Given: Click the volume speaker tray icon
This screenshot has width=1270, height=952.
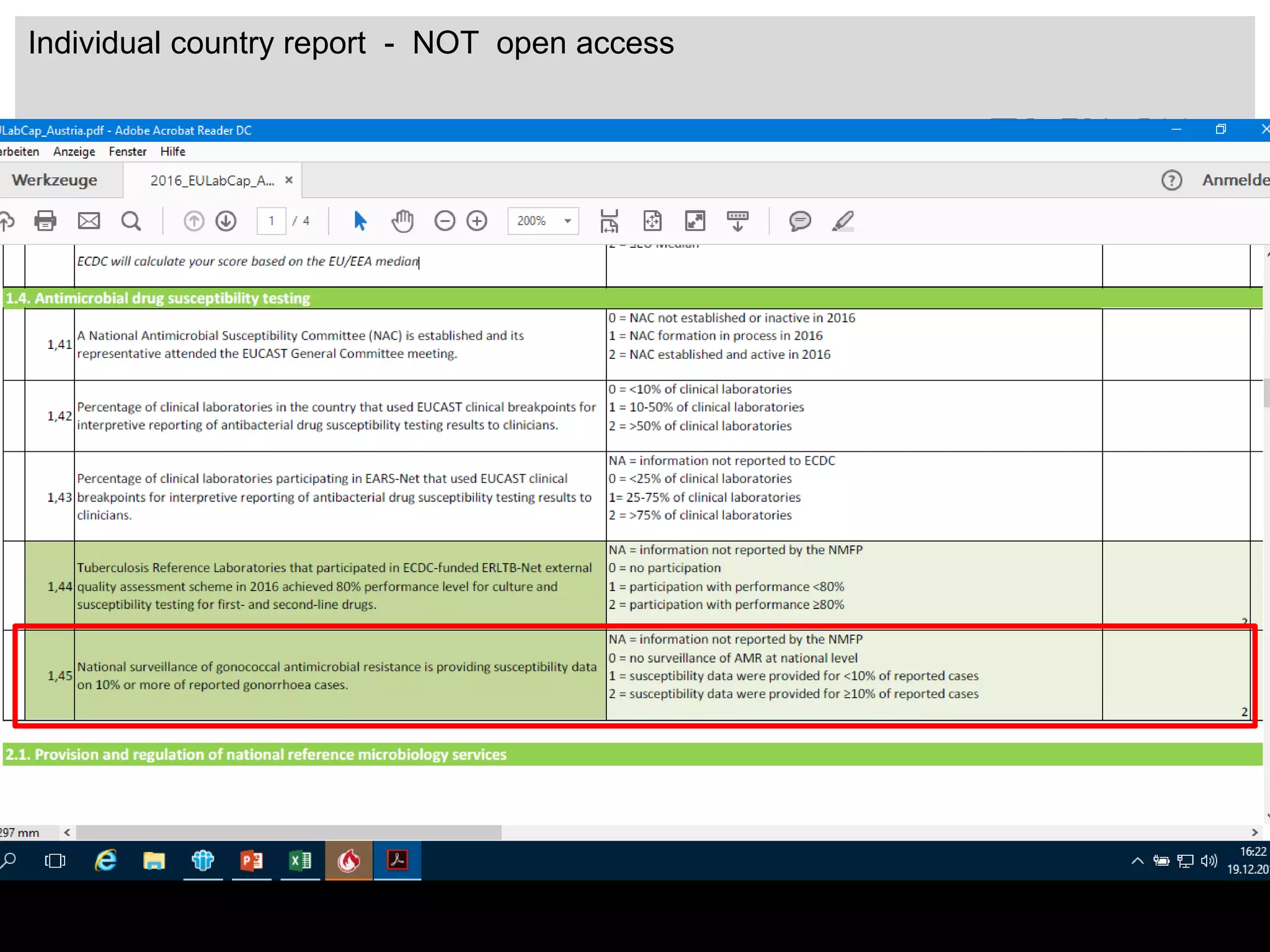Looking at the screenshot, I should pos(1209,861).
